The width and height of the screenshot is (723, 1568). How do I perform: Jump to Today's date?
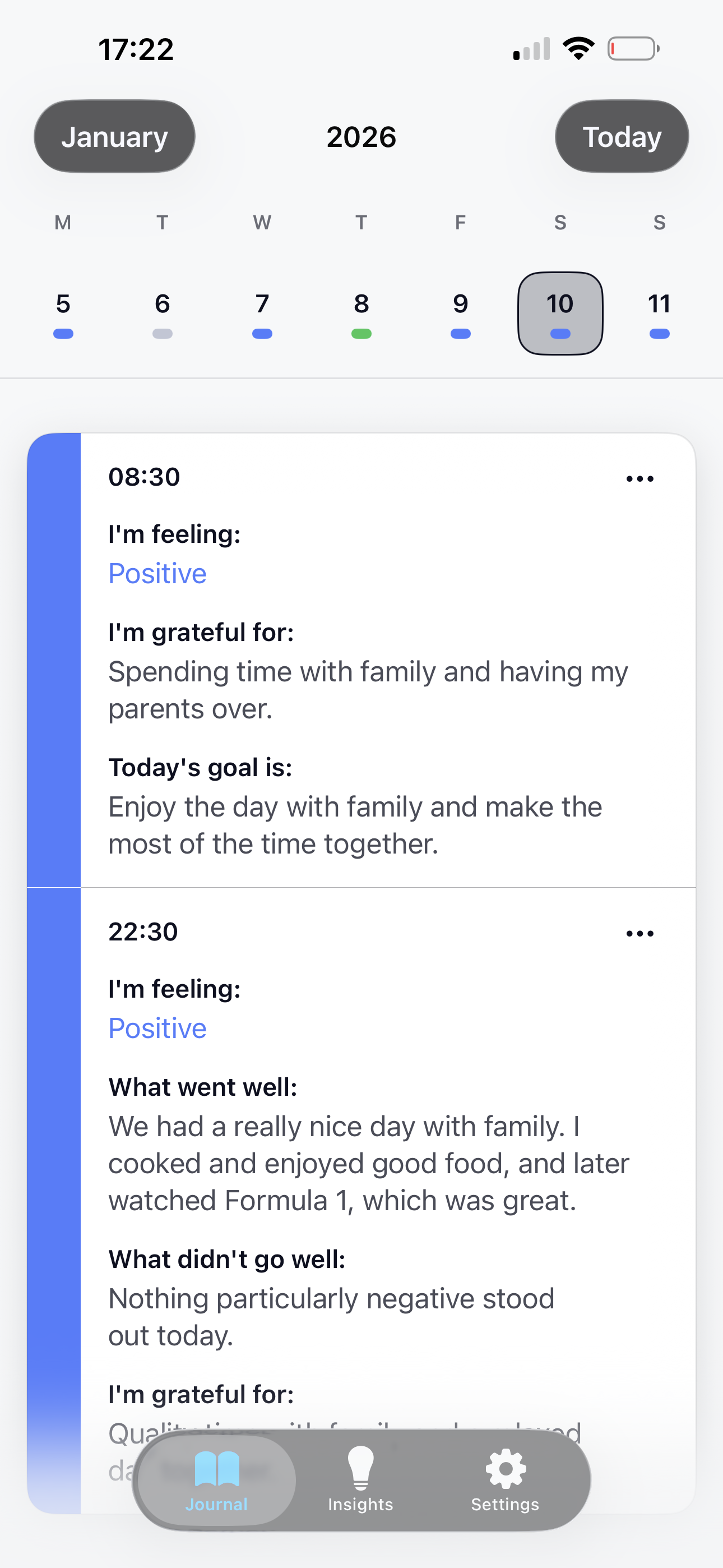click(622, 137)
